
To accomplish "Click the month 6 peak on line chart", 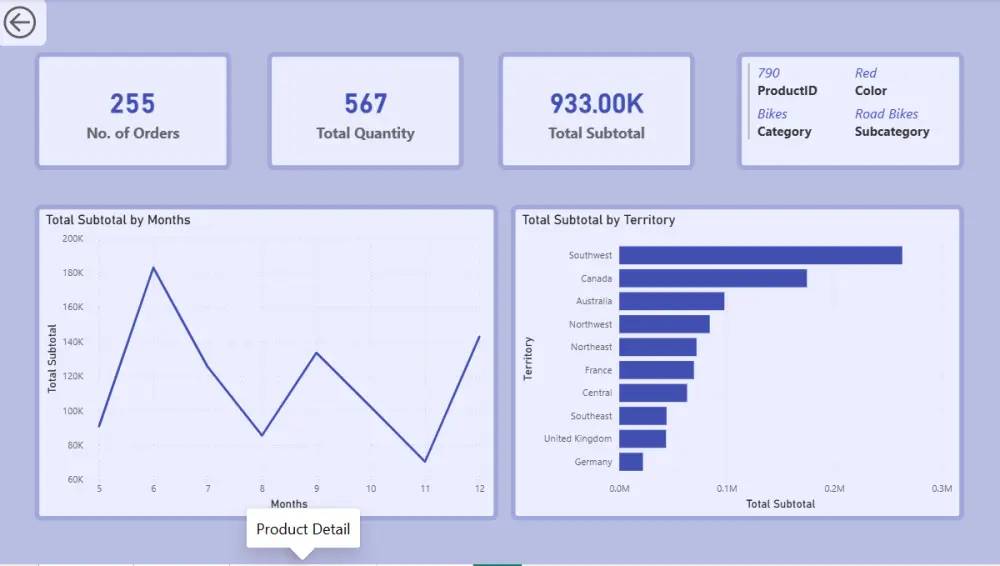I will point(153,268).
